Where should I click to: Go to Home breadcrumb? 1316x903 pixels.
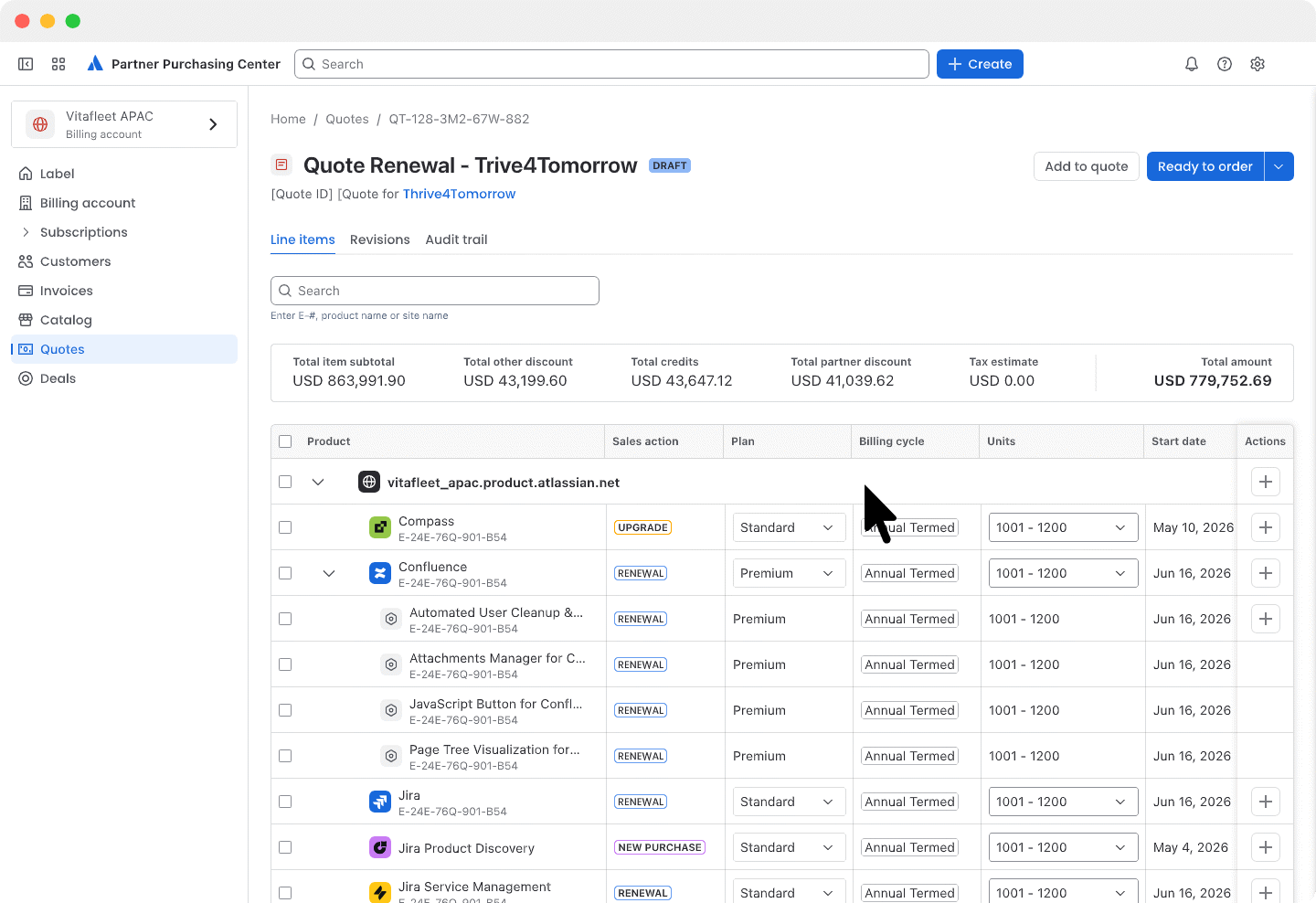click(288, 119)
